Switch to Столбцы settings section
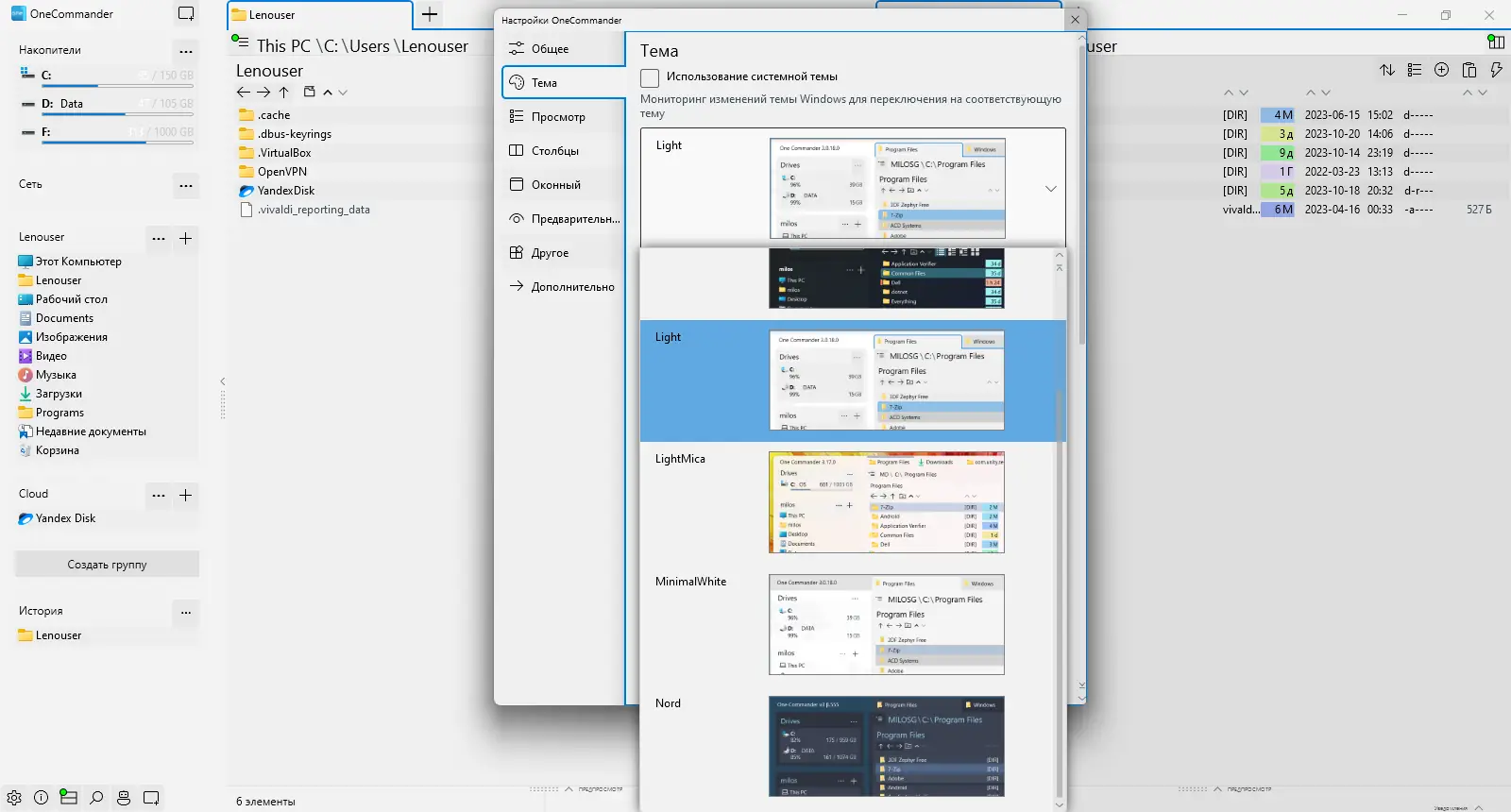Viewport: 1511px width, 812px height. [564, 151]
